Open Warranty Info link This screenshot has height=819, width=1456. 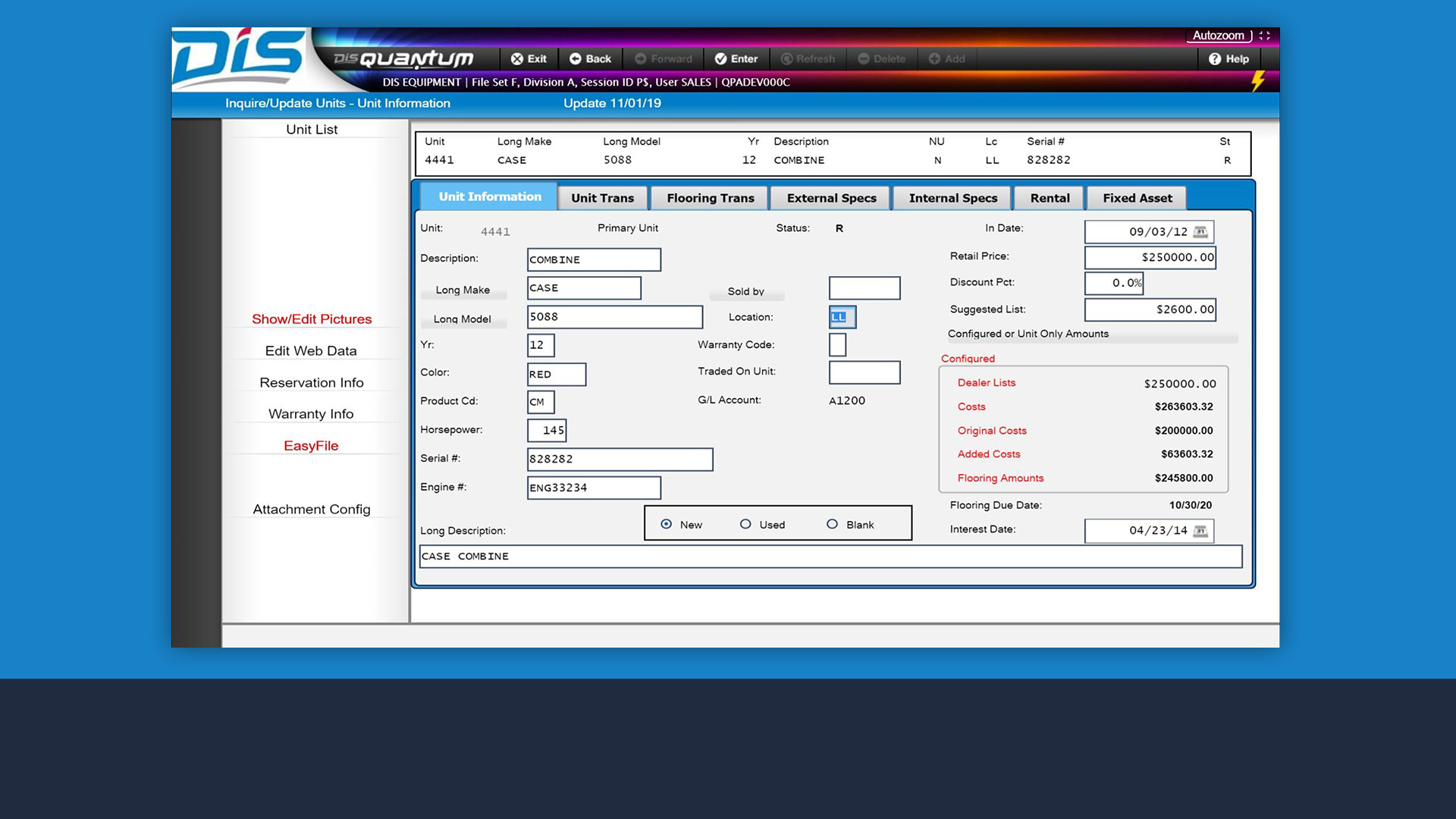[311, 414]
